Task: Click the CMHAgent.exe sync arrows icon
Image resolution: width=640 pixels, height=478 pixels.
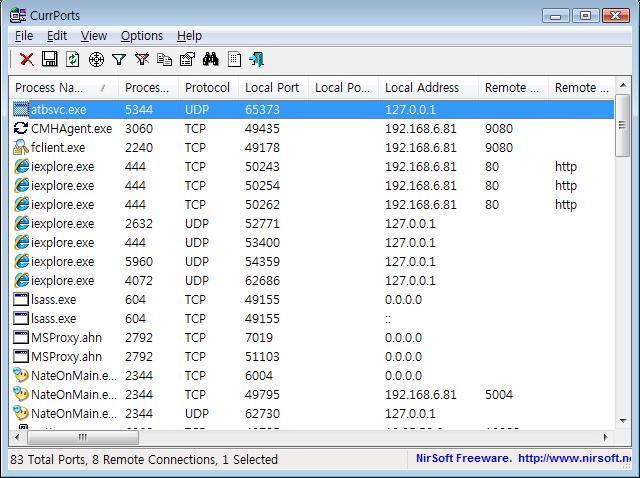Action: pyautogui.click(x=21, y=128)
